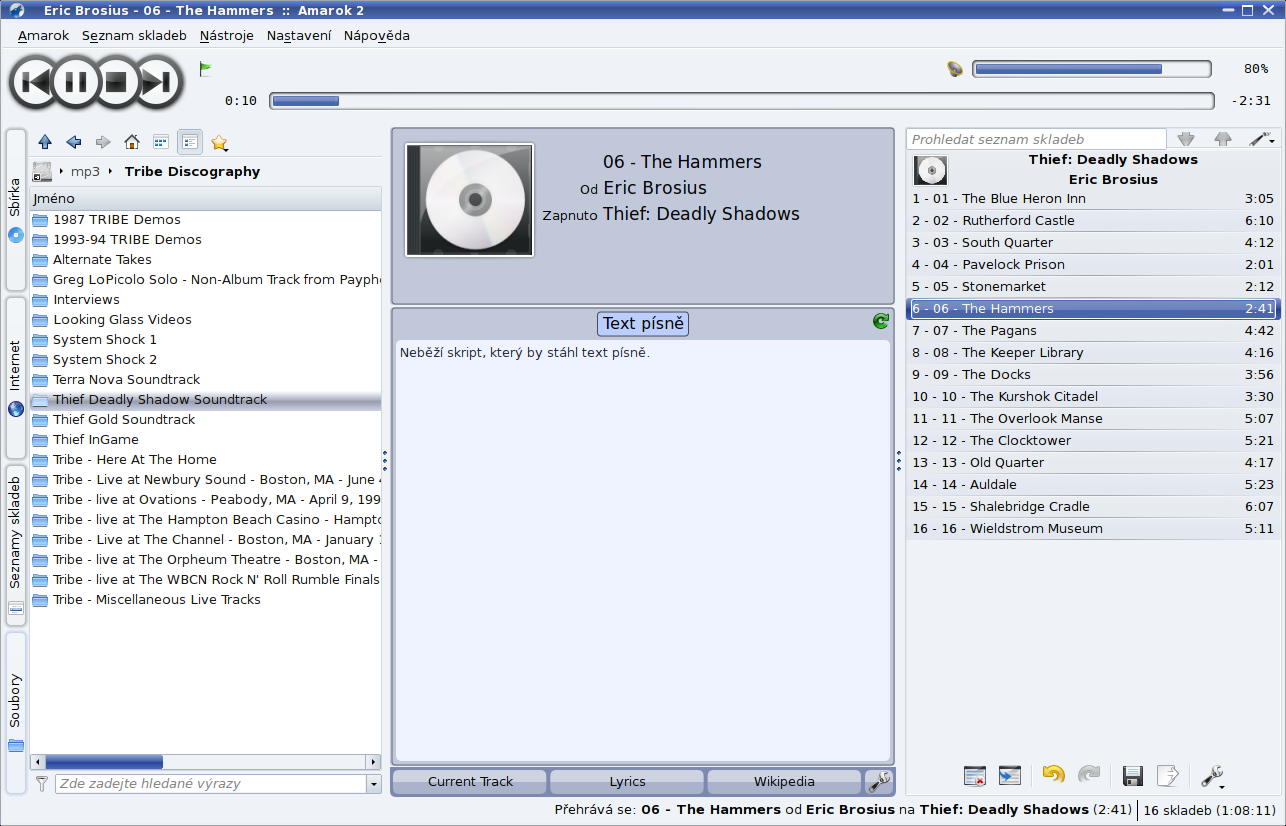Switch to the Soubory sidebar tab
The width and height of the screenshot is (1286, 826).
click(x=16, y=713)
